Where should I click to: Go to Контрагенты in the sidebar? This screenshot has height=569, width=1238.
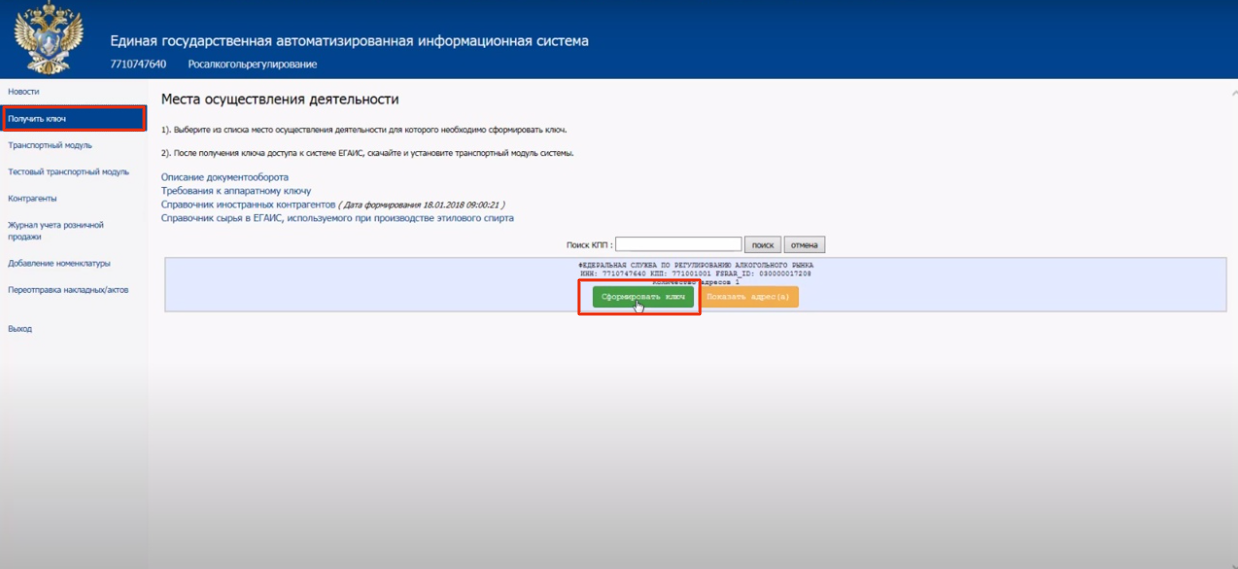coord(32,198)
